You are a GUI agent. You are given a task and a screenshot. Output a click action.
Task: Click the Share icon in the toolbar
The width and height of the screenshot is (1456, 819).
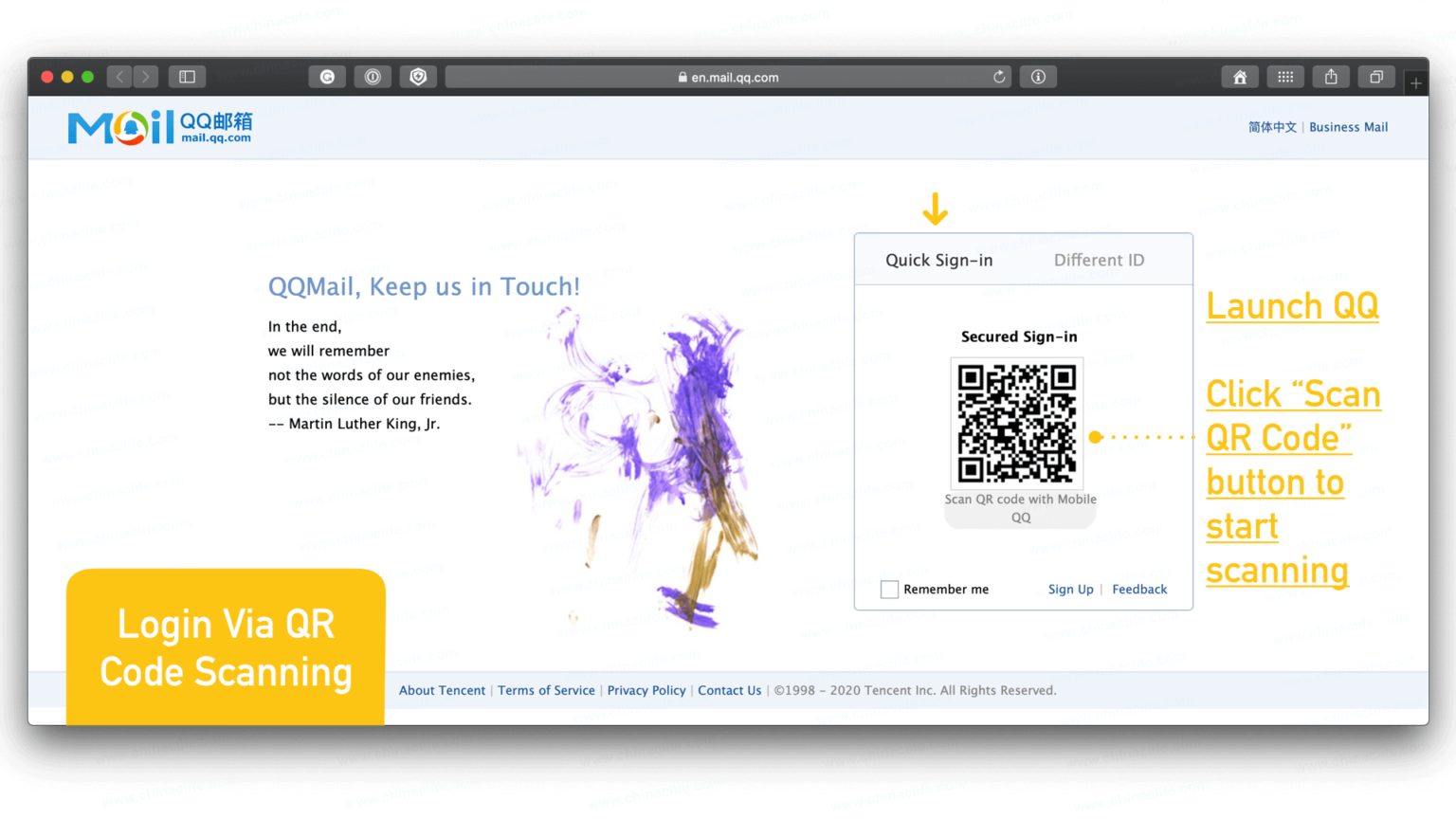pos(1331,77)
